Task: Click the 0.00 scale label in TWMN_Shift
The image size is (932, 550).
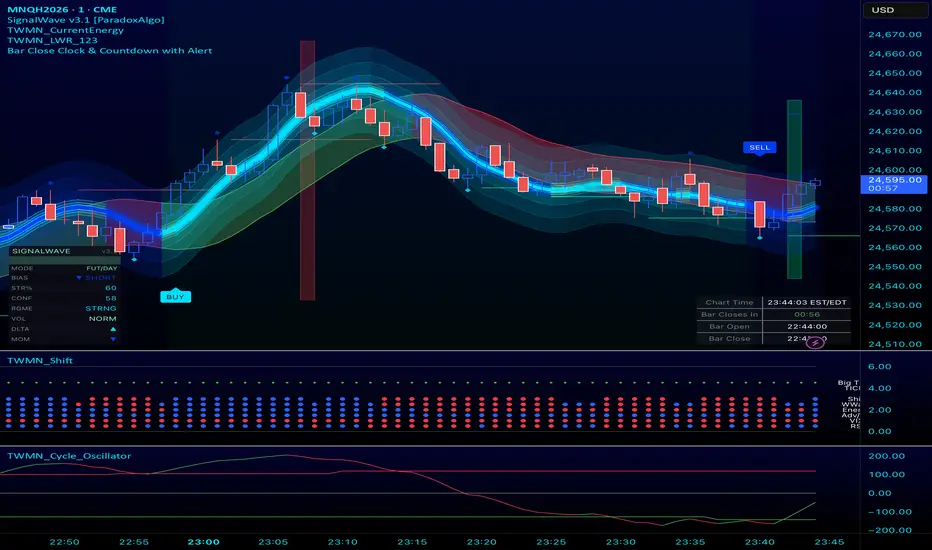Action: tap(880, 431)
